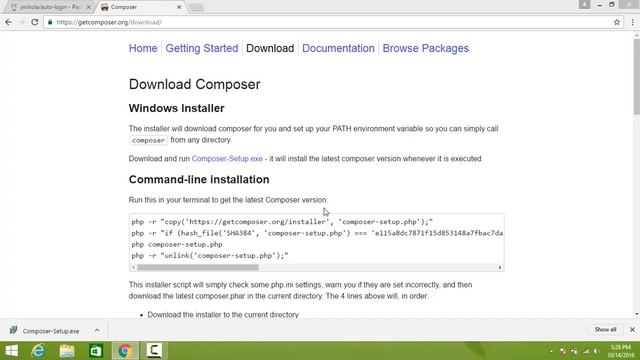
Task: Open the Windows Start menu
Action: (x=11, y=351)
